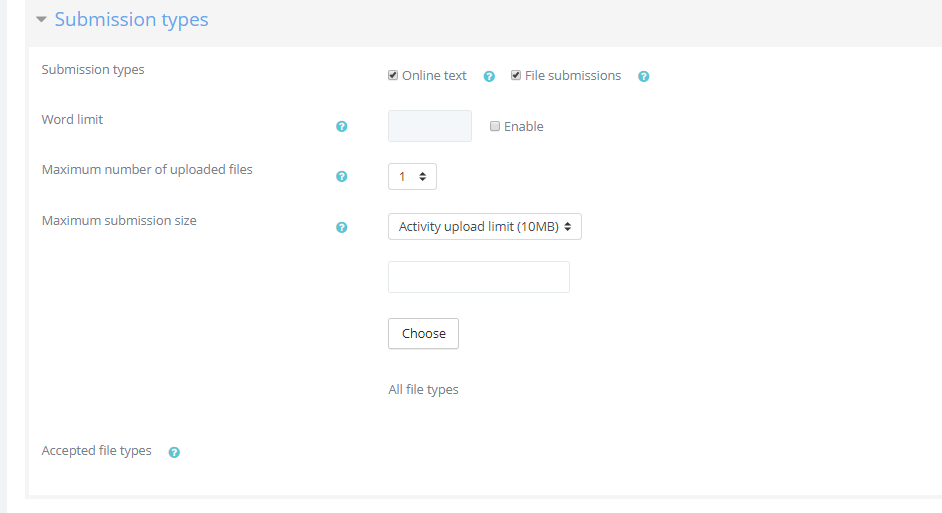This screenshot has height=513, width=942.
Task: Open help icon next to Online text
Action: click(x=489, y=76)
